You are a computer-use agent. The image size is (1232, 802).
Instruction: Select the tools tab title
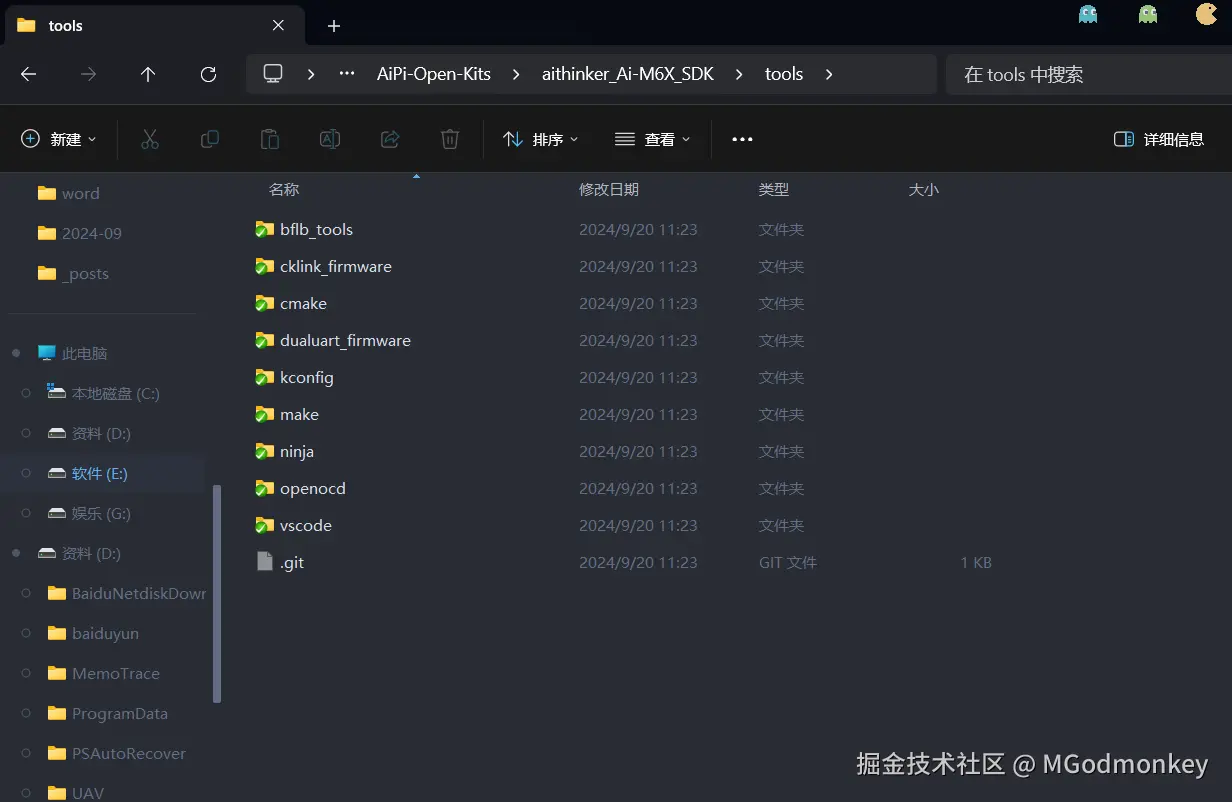[66, 26]
